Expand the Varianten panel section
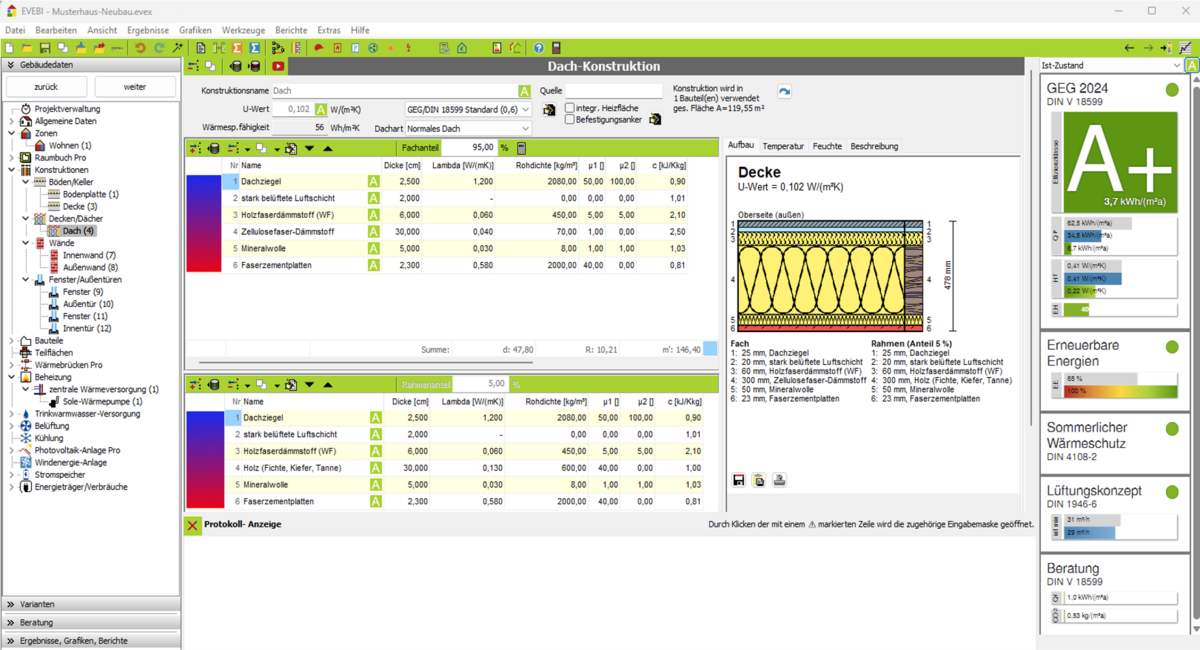1200x650 pixels. [x=91, y=604]
